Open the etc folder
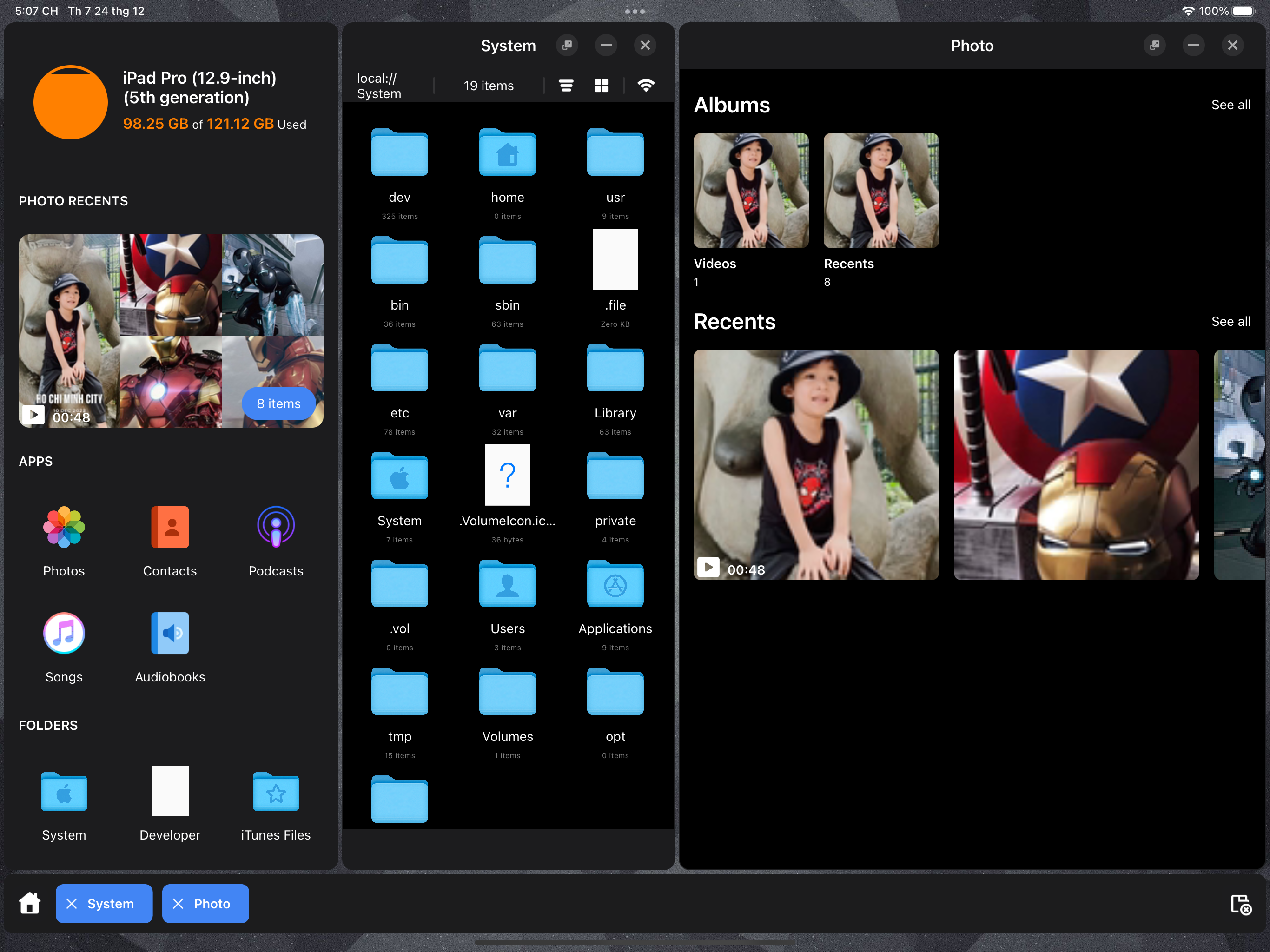The width and height of the screenshot is (1270, 952). (400, 368)
